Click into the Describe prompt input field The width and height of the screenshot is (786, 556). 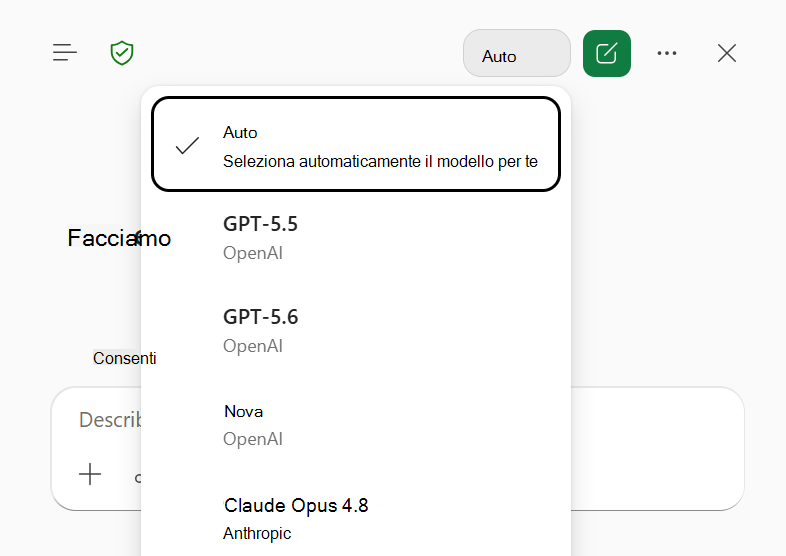click(x=110, y=420)
